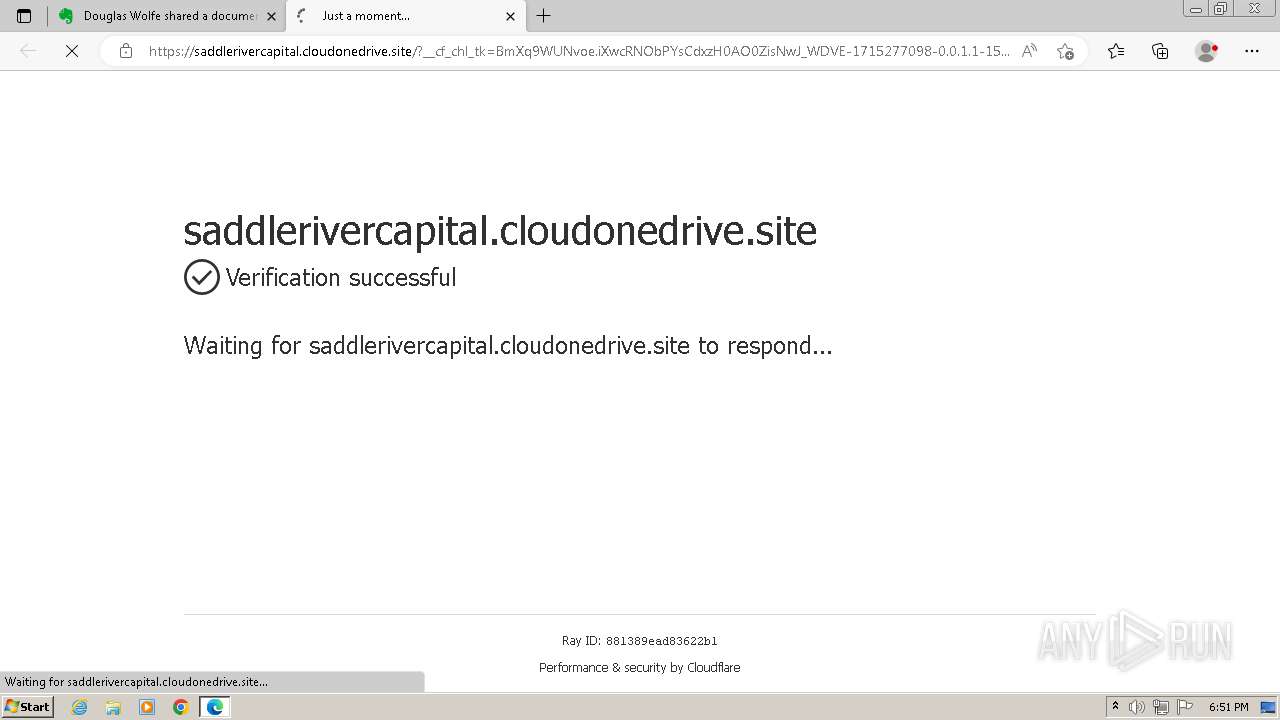The height and width of the screenshot is (720, 1280).
Task: Restore down the browser window
Action: pyautogui.click(x=1221, y=9)
